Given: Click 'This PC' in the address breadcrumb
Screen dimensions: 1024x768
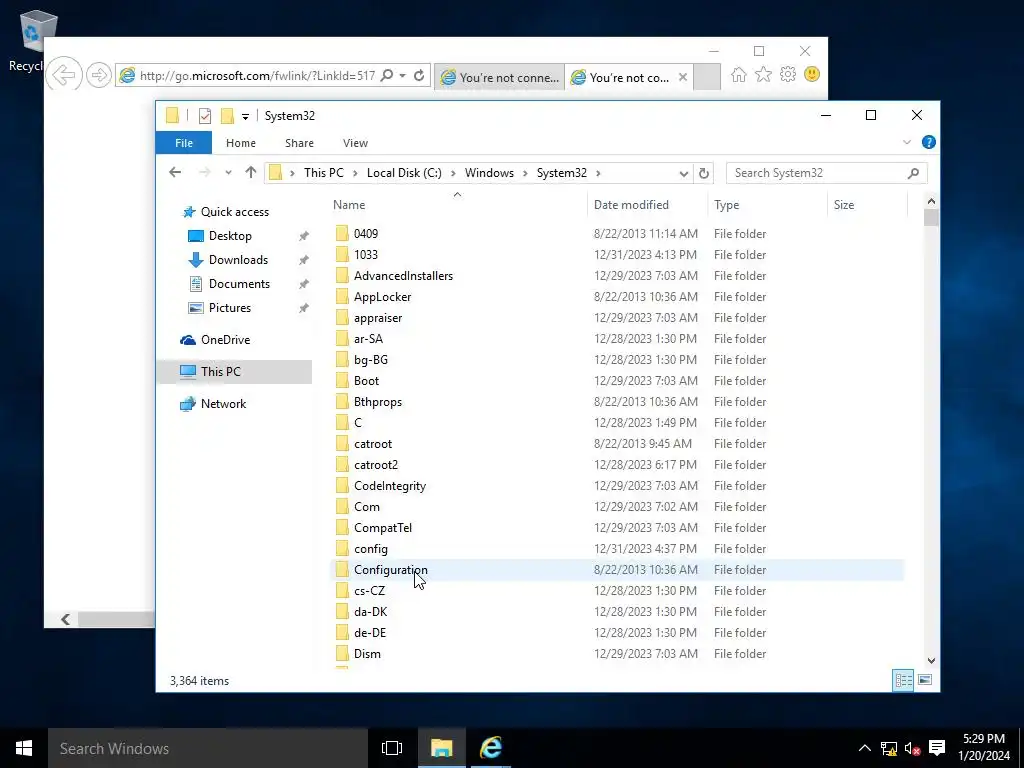Looking at the screenshot, I should (x=323, y=173).
